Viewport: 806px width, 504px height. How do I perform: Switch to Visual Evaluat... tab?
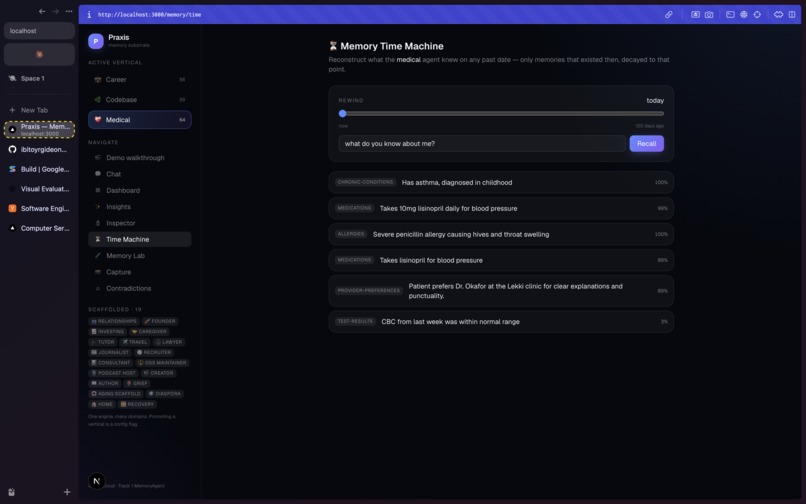pos(39,189)
